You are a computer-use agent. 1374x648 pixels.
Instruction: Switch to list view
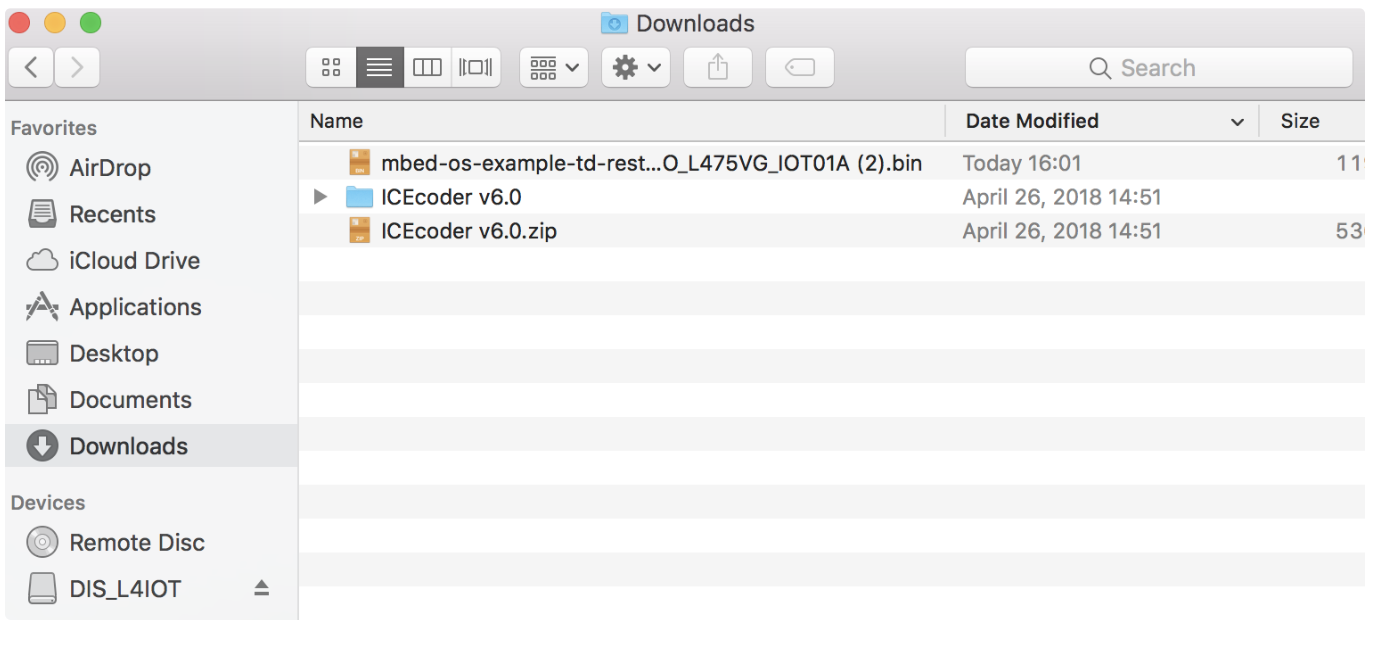(380, 68)
